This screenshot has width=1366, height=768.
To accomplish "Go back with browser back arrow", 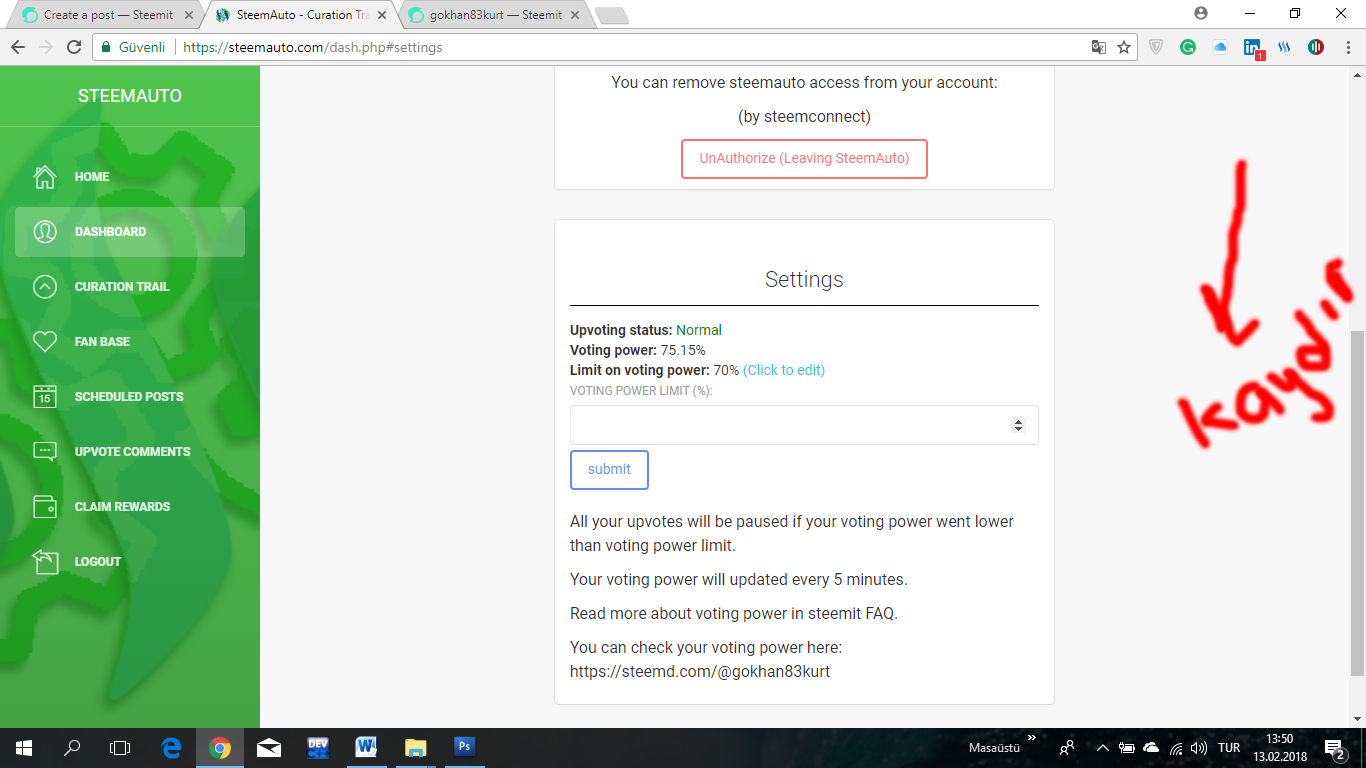I will pyautogui.click(x=18, y=47).
